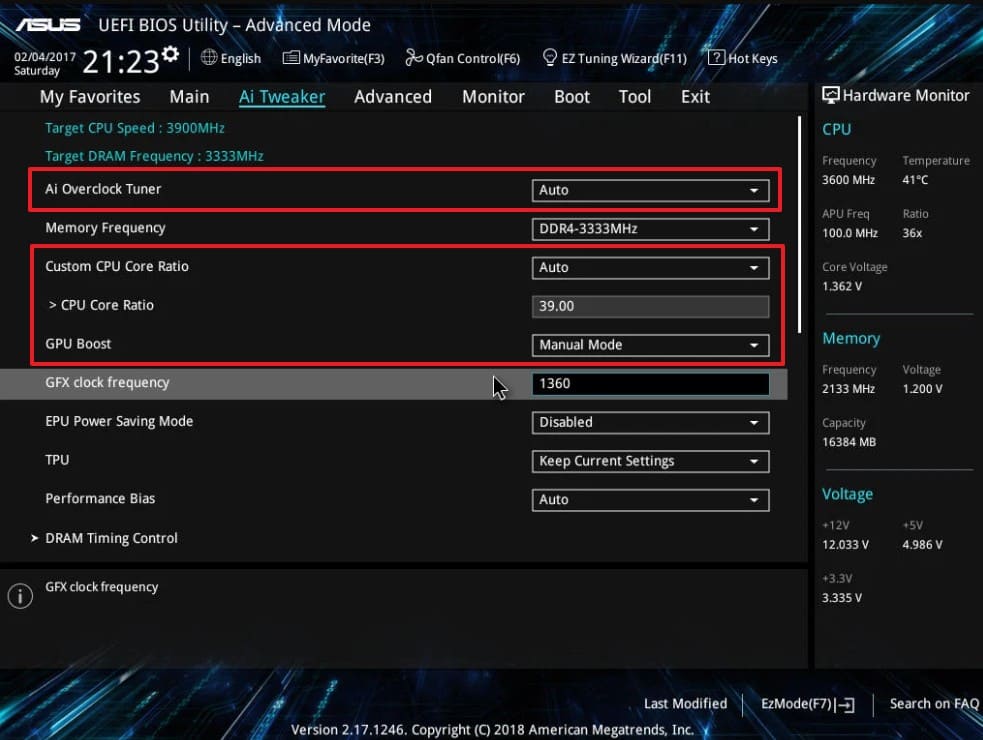Click the memory capacity 16384 MB value

click(849, 442)
